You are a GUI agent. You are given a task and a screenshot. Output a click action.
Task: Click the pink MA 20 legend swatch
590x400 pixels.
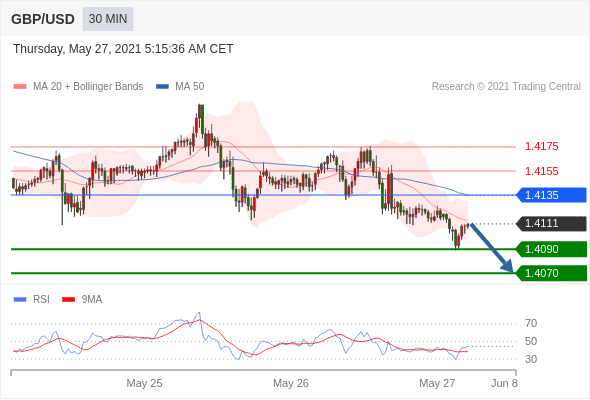[x=20, y=87]
